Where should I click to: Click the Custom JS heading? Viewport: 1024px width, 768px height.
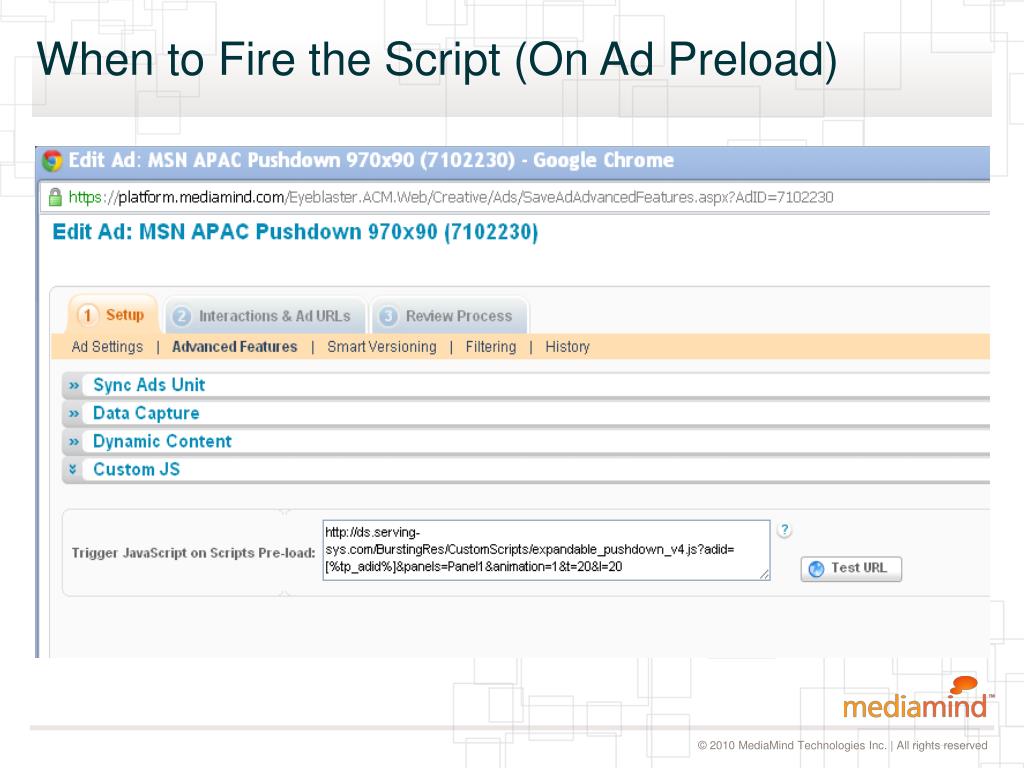click(x=136, y=470)
